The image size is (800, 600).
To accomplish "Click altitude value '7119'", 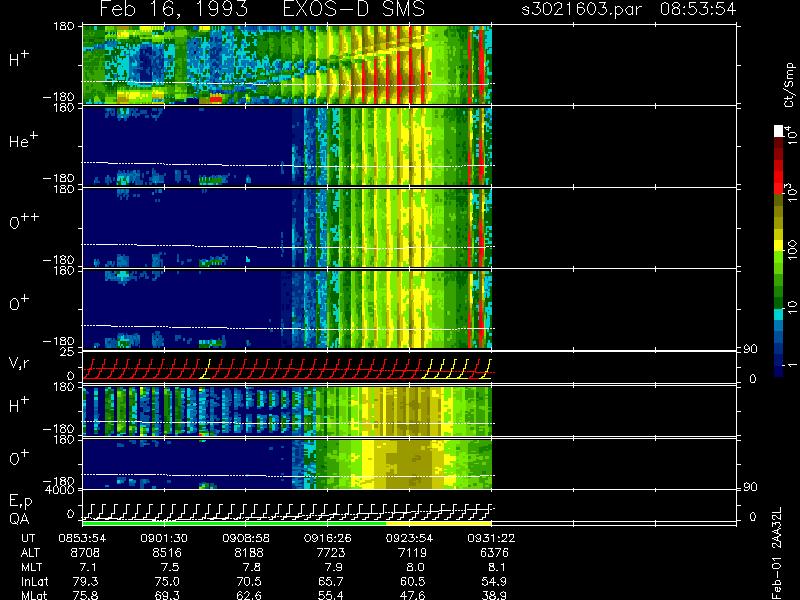I will point(412,553).
